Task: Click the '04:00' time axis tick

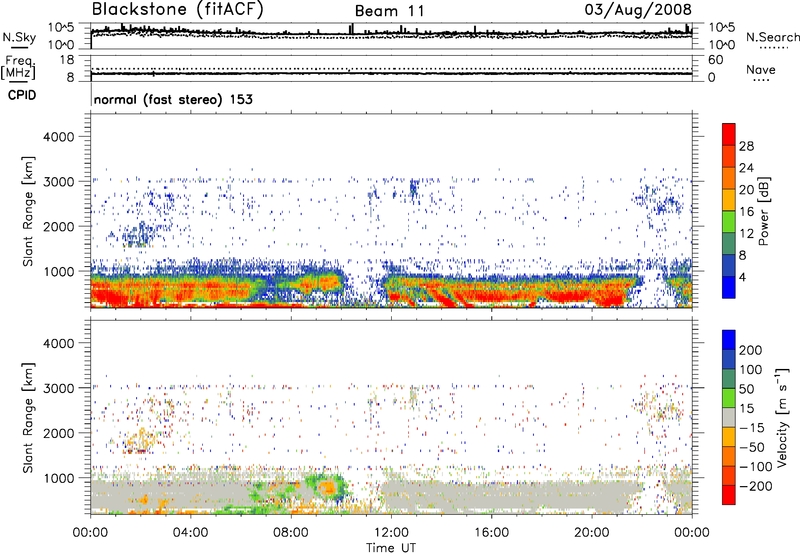Action: tap(190, 533)
